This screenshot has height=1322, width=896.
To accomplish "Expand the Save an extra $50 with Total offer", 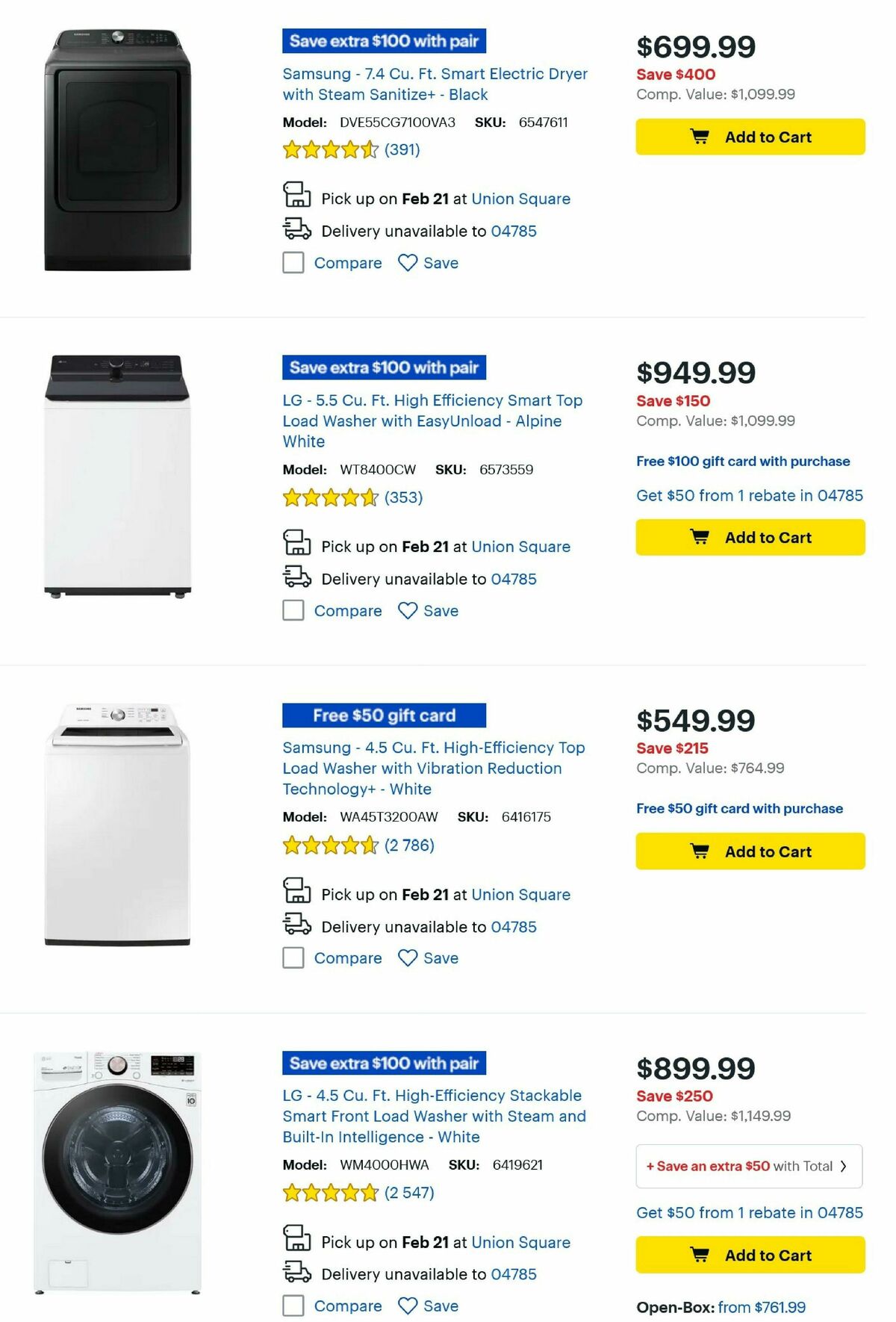I will [x=748, y=1166].
